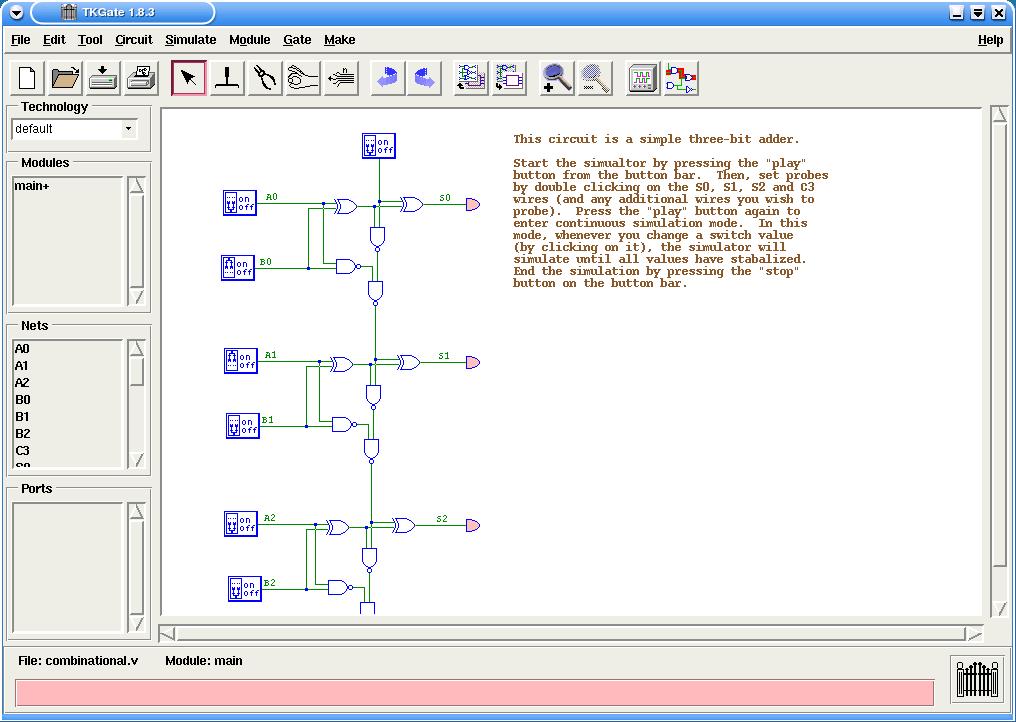This screenshot has height=722, width=1016.
Task: Click the Modules list scroll-up arrow
Action: 136,185
